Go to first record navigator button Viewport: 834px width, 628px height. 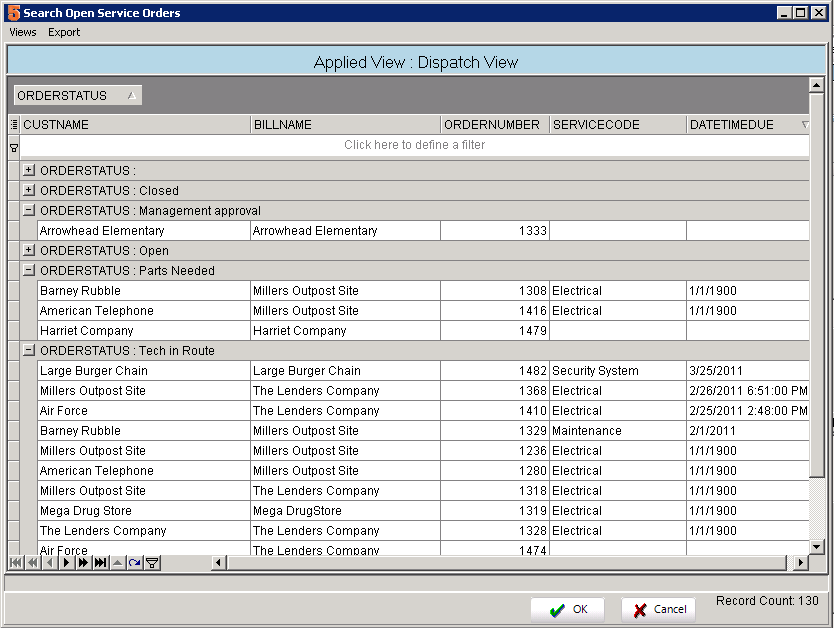(15, 563)
